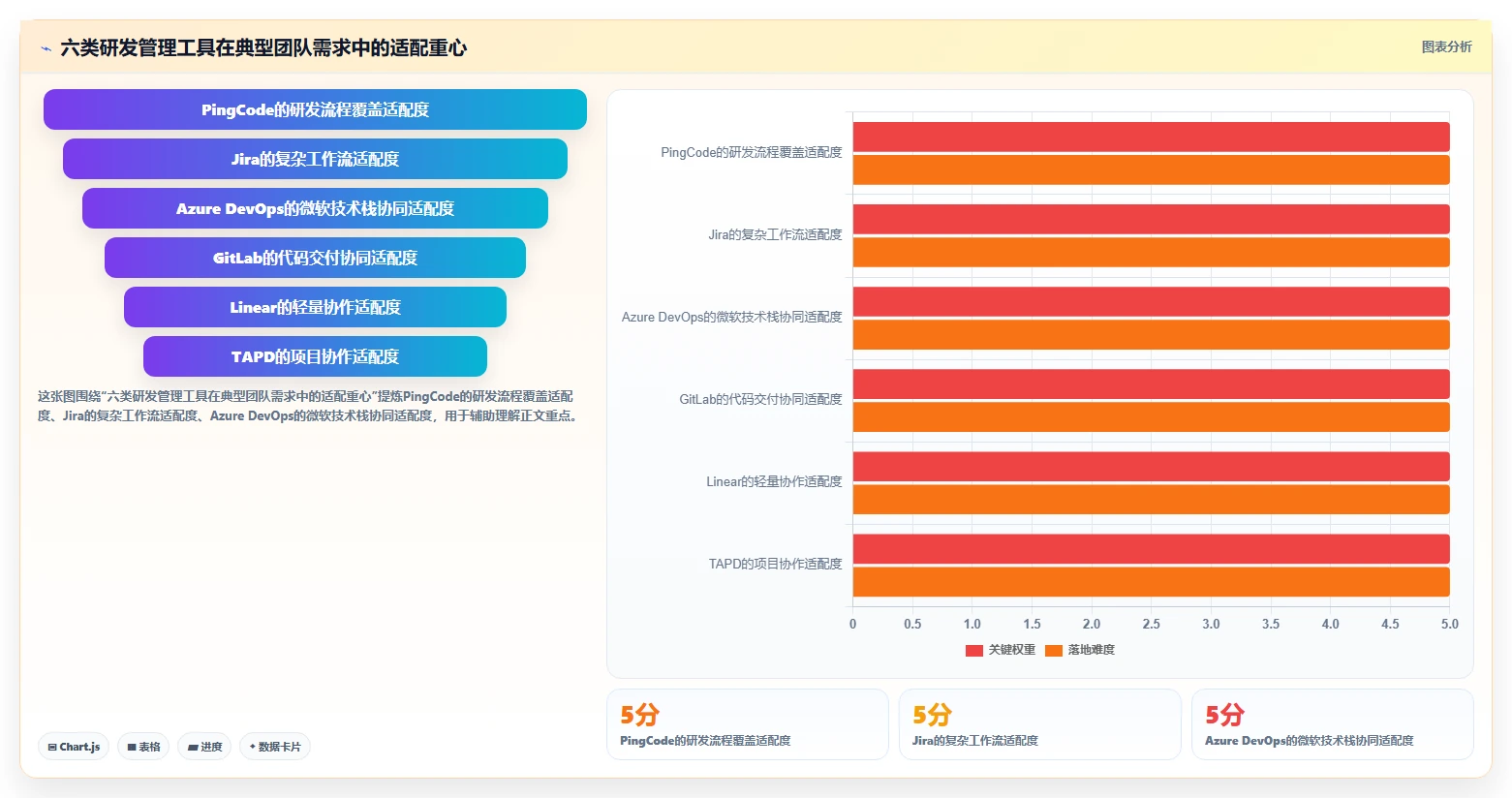This screenshot has height=798, width=1512.
Task: Select the TAPD的项目协作适配度 funnel bar
Action: (x=315, y=356)
